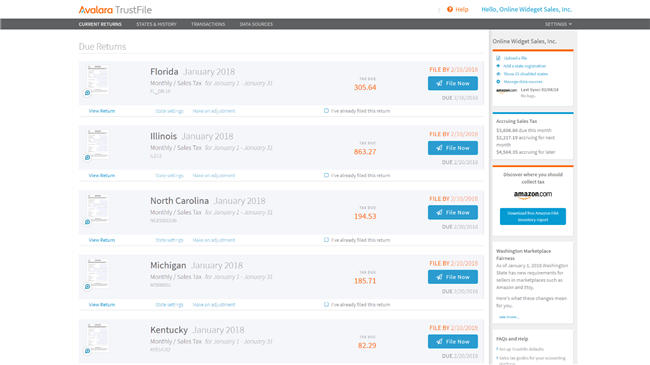Click North Carolina tax due amount 194.53
This screenshot has height=365, width=650.
tap(365, 217)
